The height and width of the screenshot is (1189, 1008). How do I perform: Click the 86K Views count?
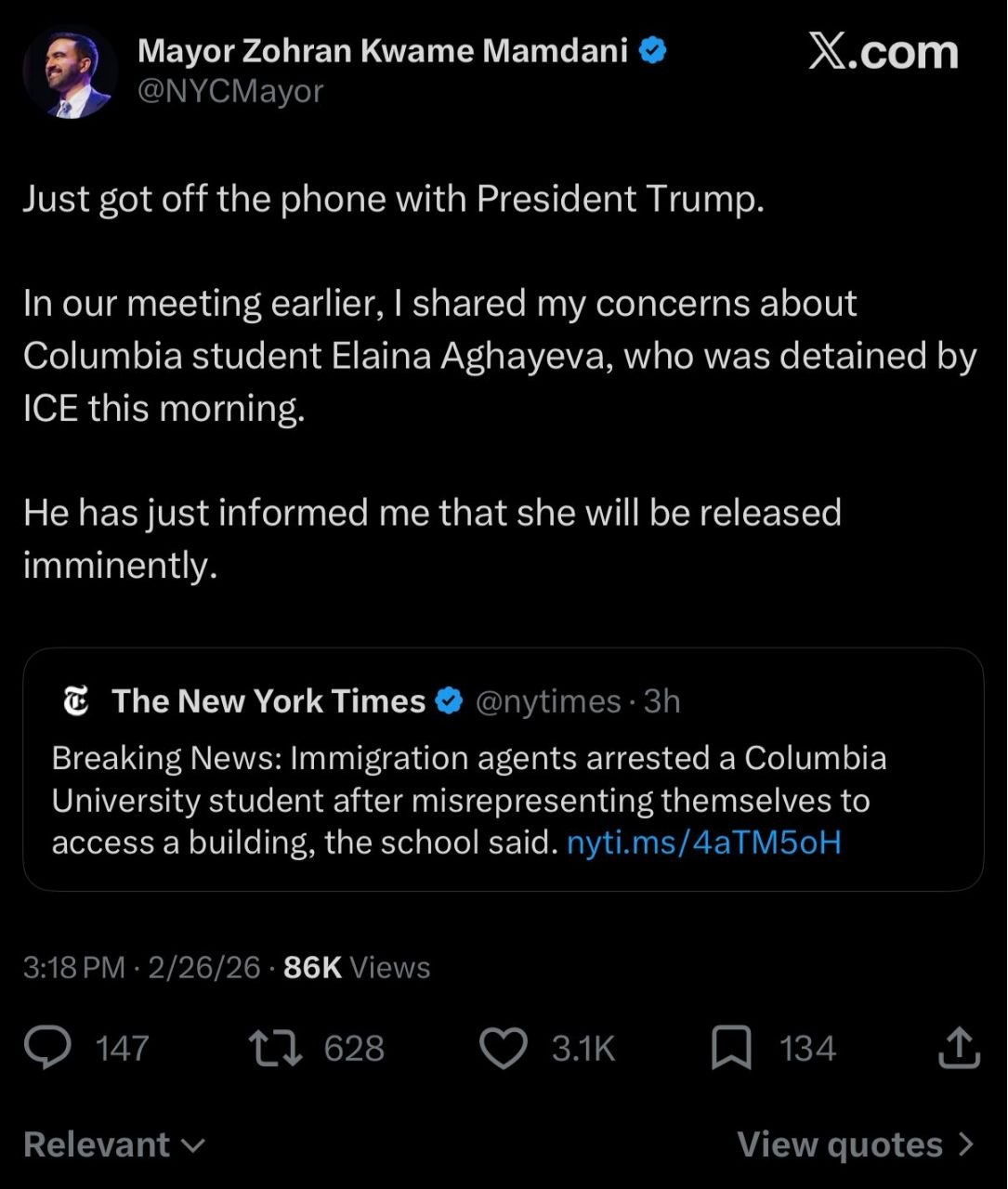point(357,968)
